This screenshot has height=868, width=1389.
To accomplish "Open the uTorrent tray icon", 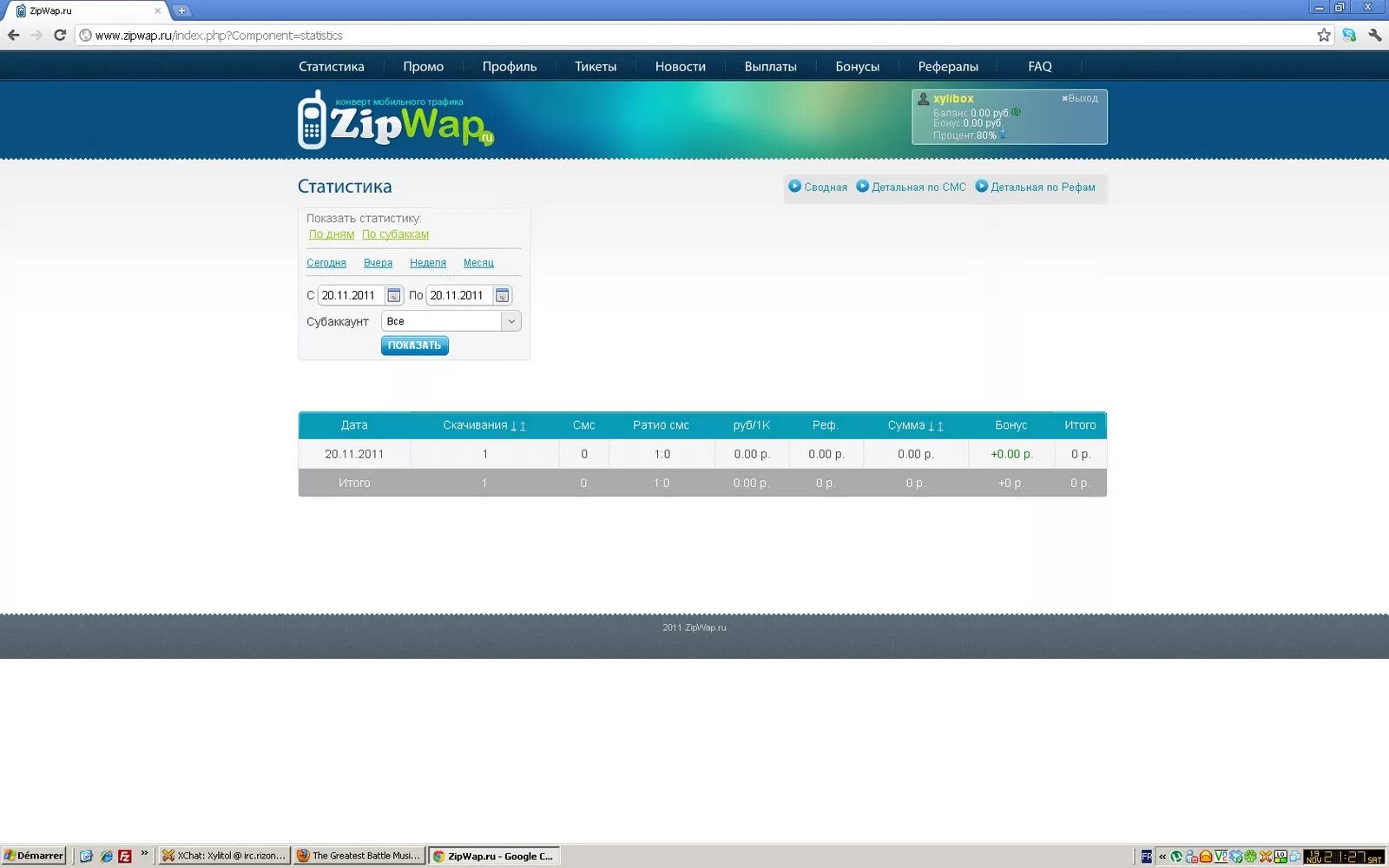I will point(1176,857).
